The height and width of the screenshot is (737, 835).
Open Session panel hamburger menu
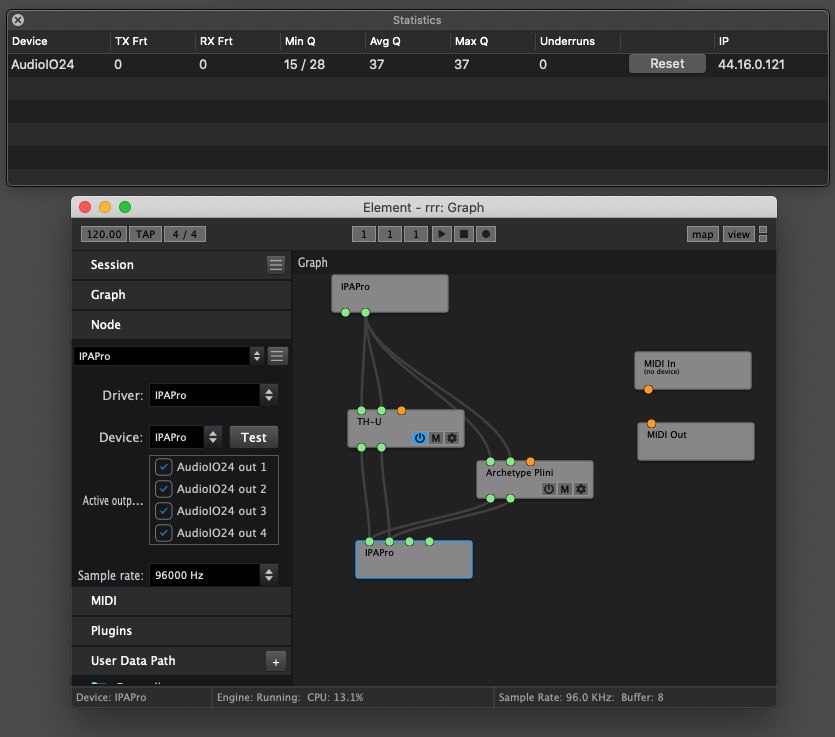pos(276,265)
